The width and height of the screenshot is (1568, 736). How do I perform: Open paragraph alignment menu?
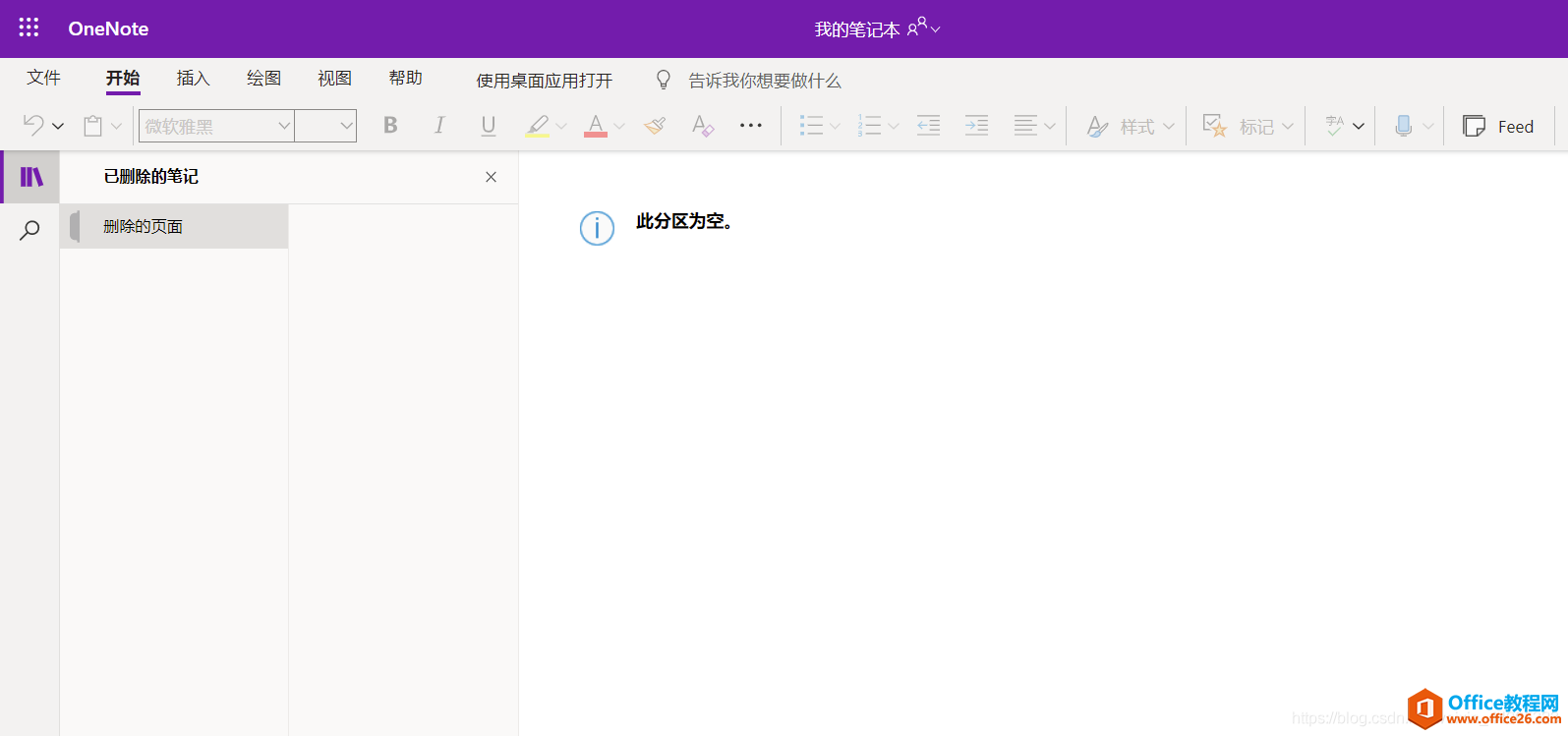tap(1035, 126)
